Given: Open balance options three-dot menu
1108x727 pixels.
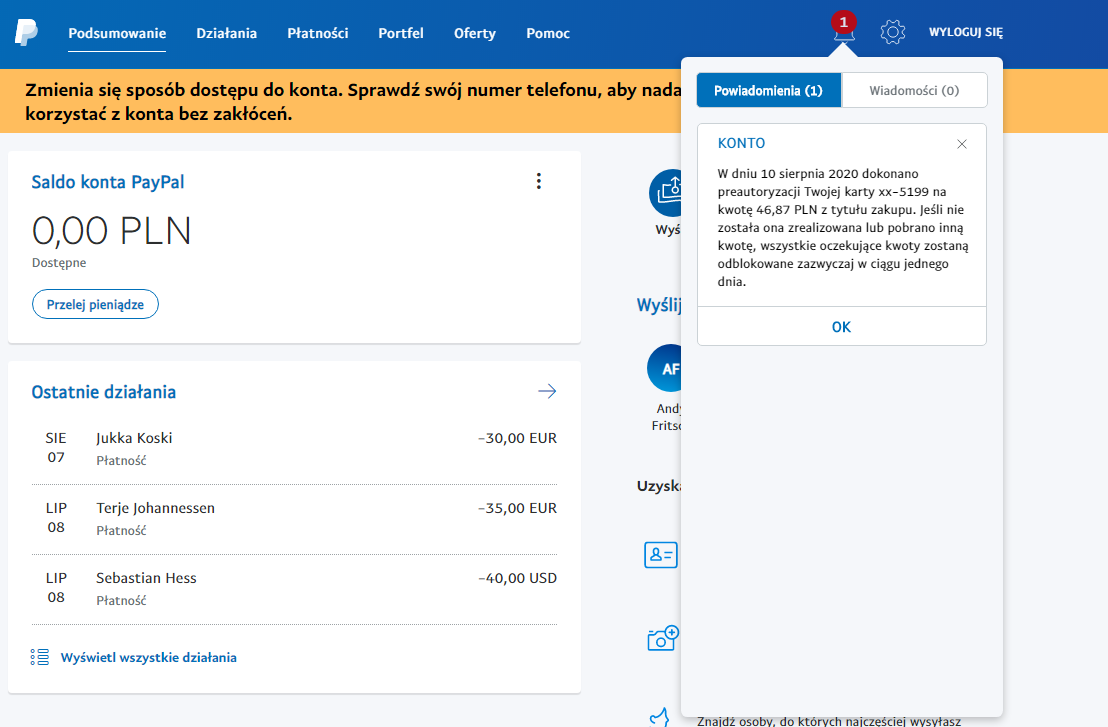Looking at the screenshot, I should click(538, 182).
